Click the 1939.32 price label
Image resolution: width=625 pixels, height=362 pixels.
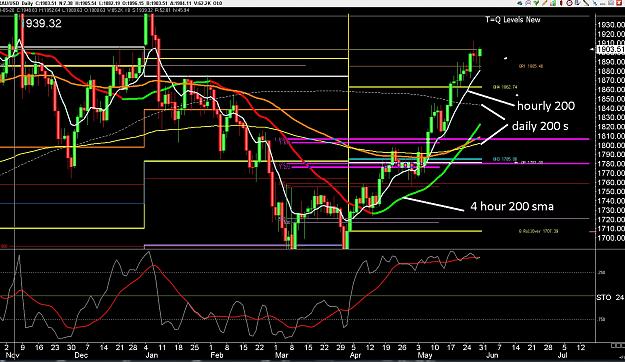[x=41, y=24]
